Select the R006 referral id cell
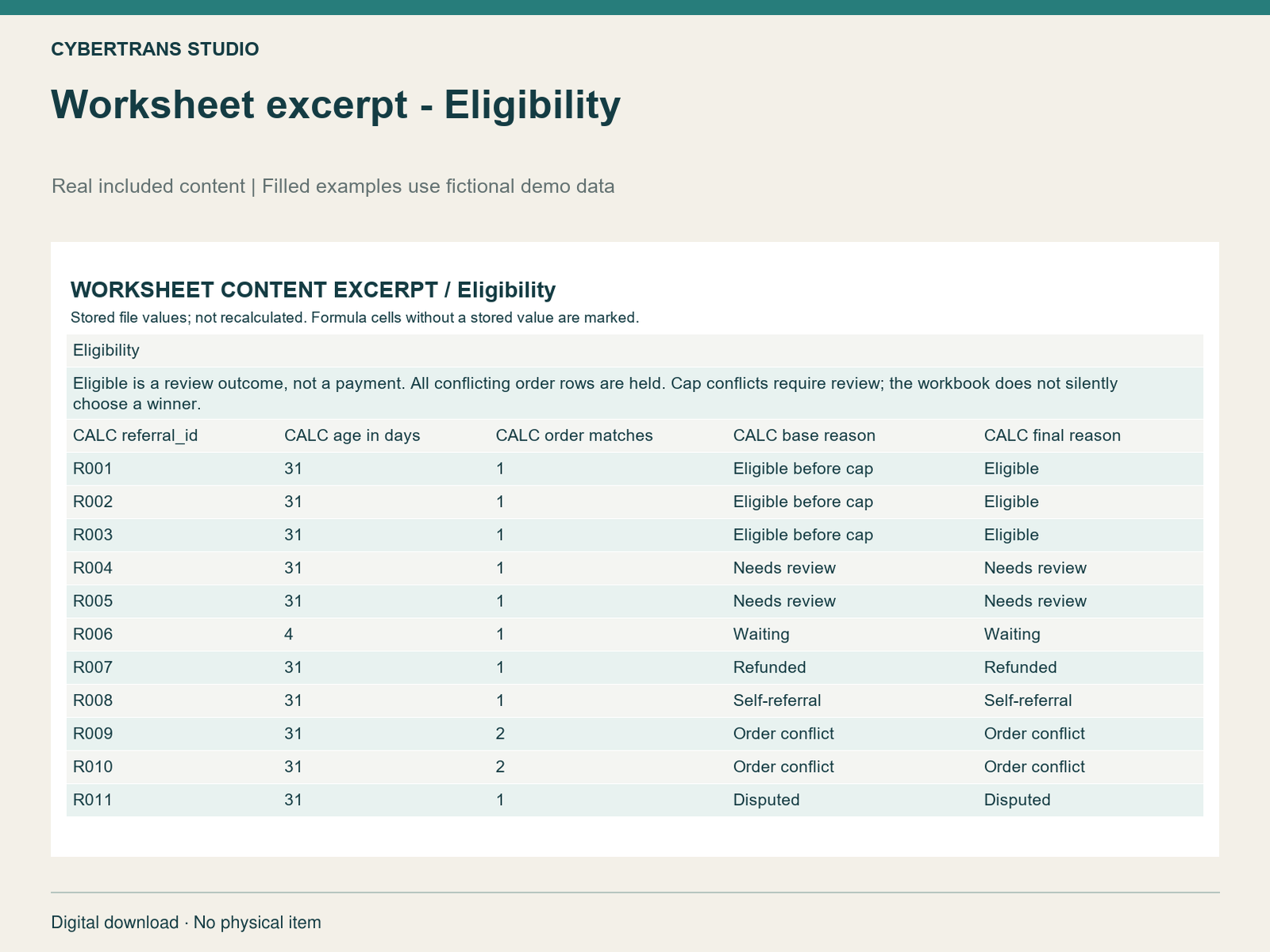The height and width of the screenshot is (952, 1270). (x=93, y=635)
